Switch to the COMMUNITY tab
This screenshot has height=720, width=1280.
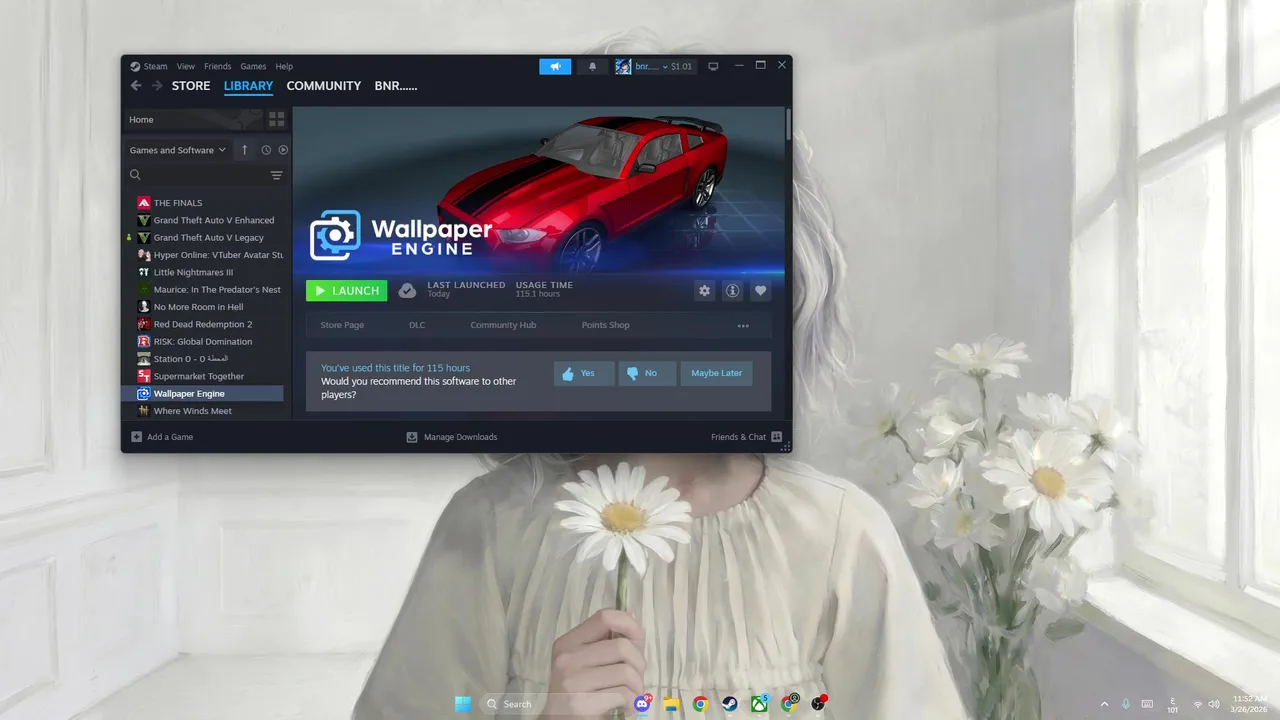pos(324,86)
